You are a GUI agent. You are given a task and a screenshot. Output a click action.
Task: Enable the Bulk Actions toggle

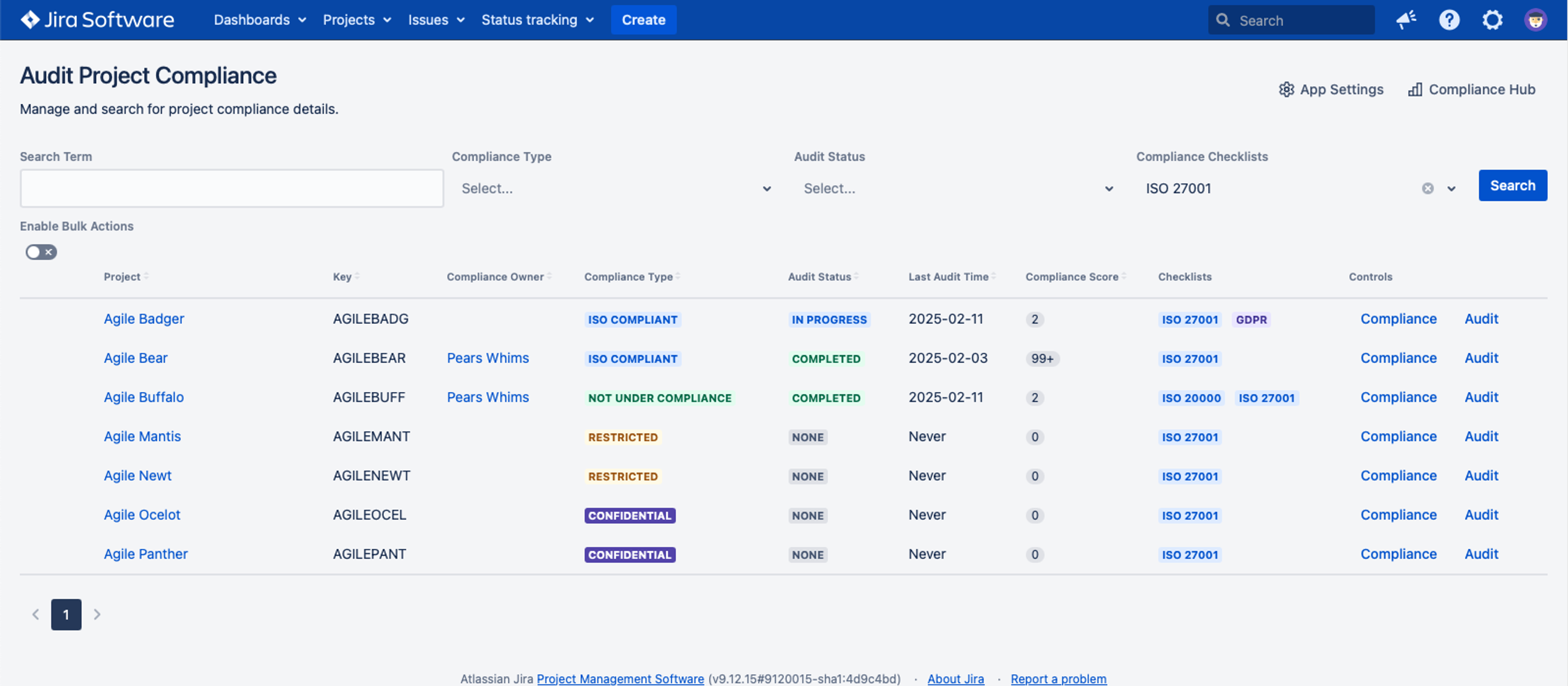click(x=41, y=252)
